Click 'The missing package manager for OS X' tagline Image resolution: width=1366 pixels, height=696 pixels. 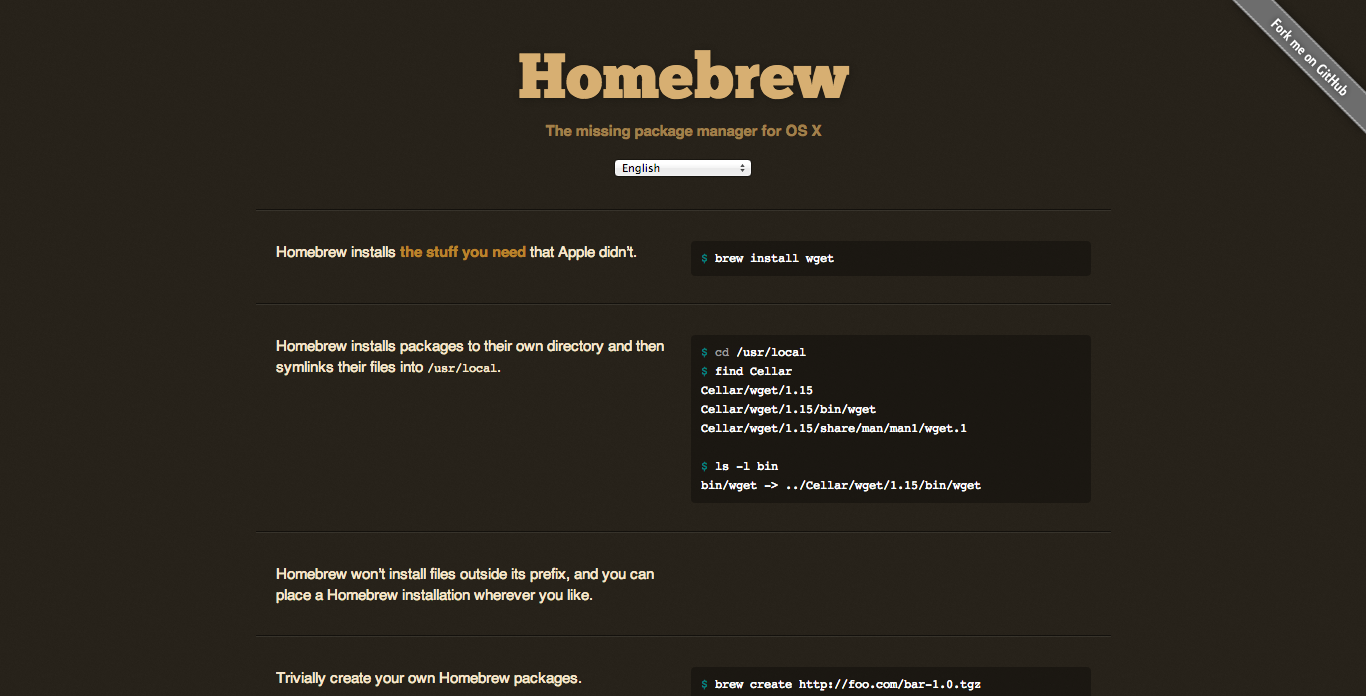[x=683, y=131]
